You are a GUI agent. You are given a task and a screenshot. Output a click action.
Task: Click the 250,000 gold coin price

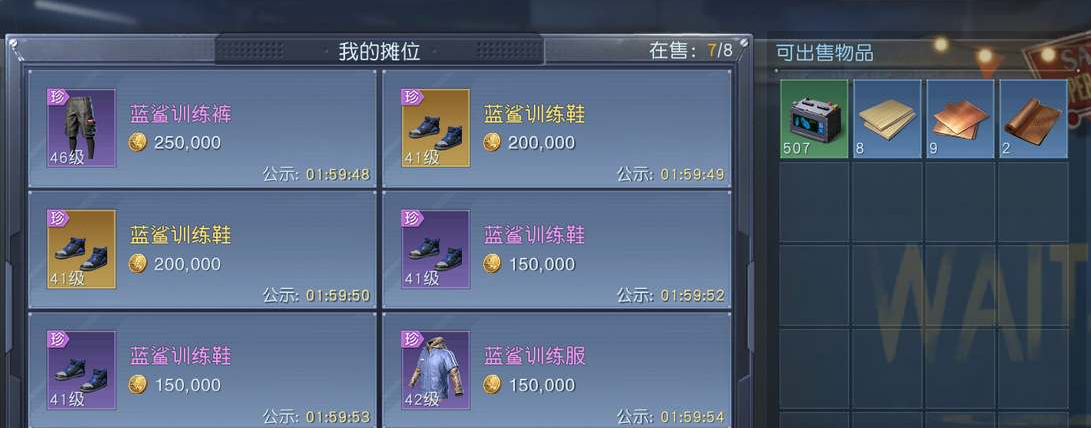pyautogui.click(x=175, y=143)
